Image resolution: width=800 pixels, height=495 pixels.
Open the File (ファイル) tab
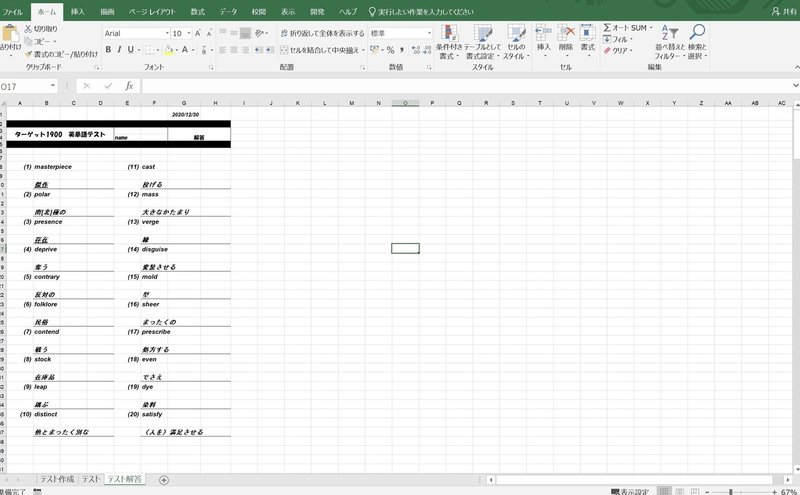pos(13,12)
